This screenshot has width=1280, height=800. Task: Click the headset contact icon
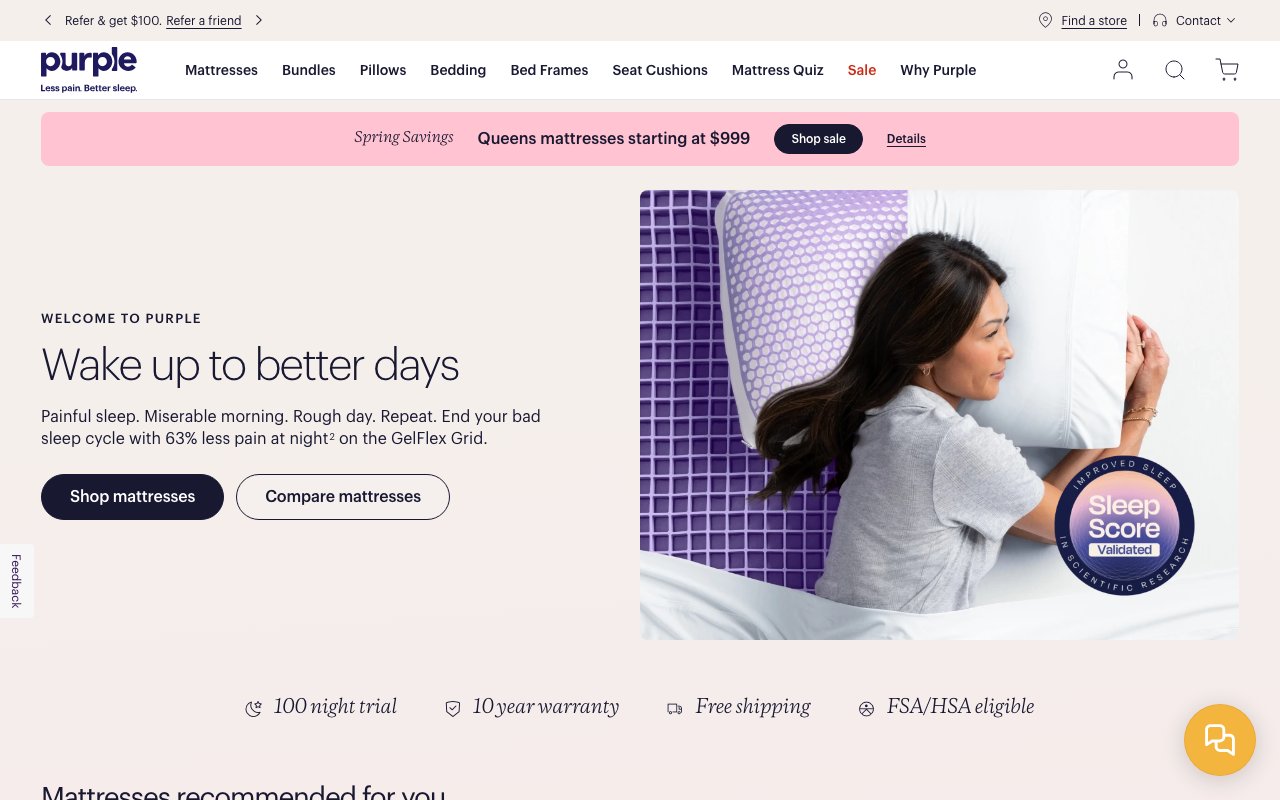[1160, 20]
